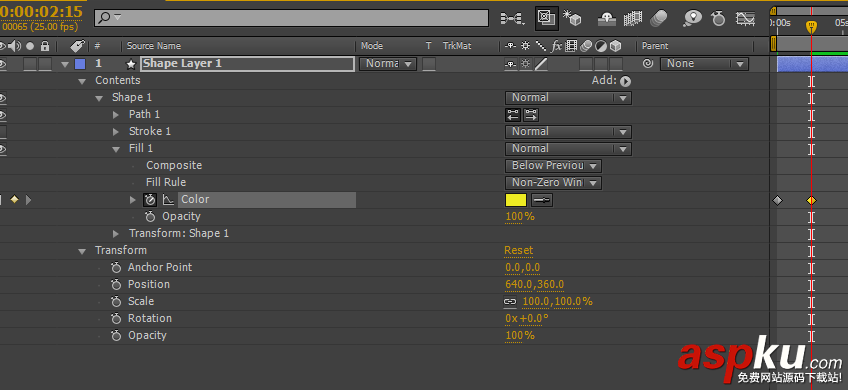Expand the Stroke 1 group
This screenshot has height=390, width=848.
[116, 132]
